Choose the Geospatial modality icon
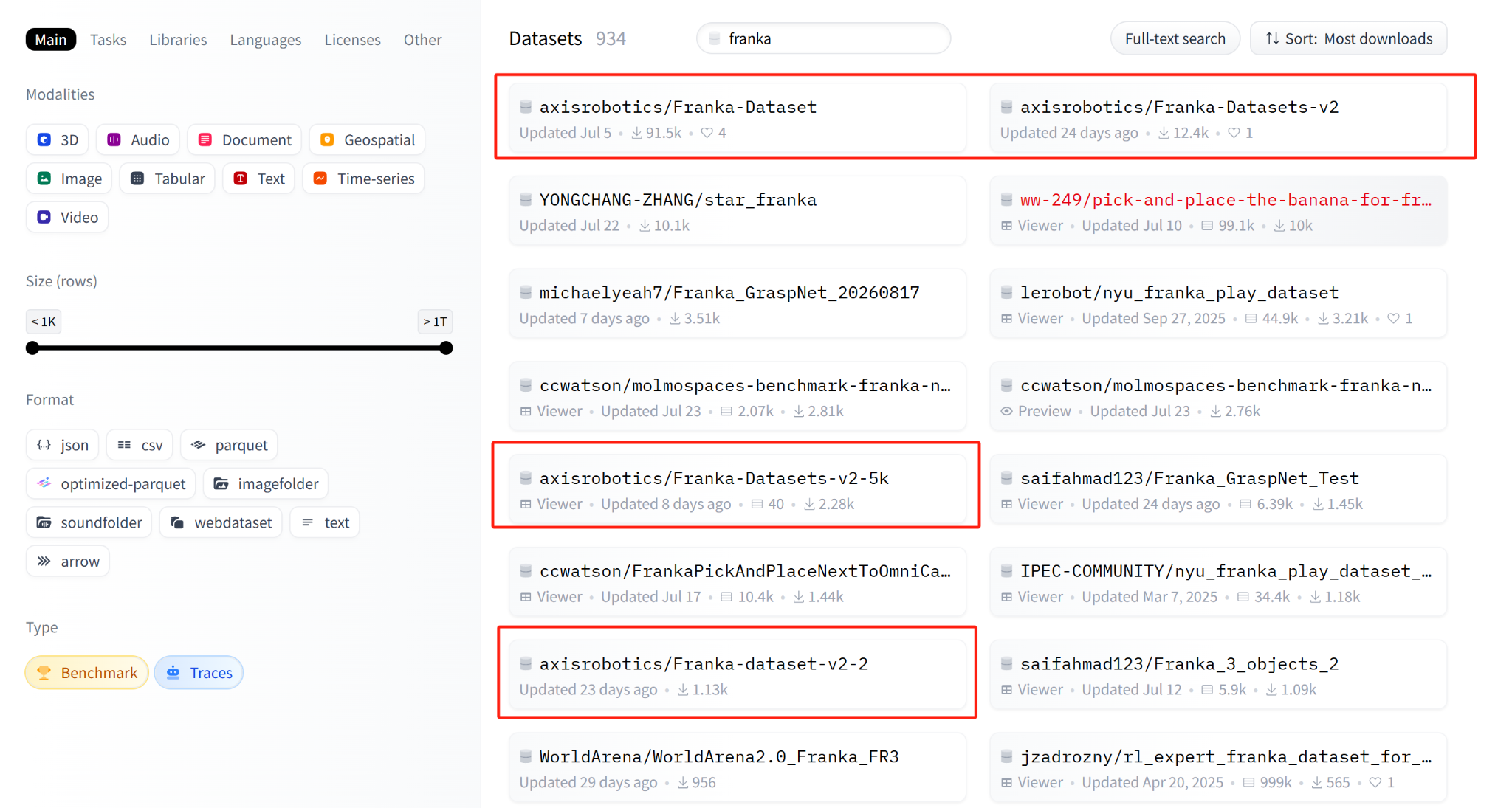 [328, 140]
